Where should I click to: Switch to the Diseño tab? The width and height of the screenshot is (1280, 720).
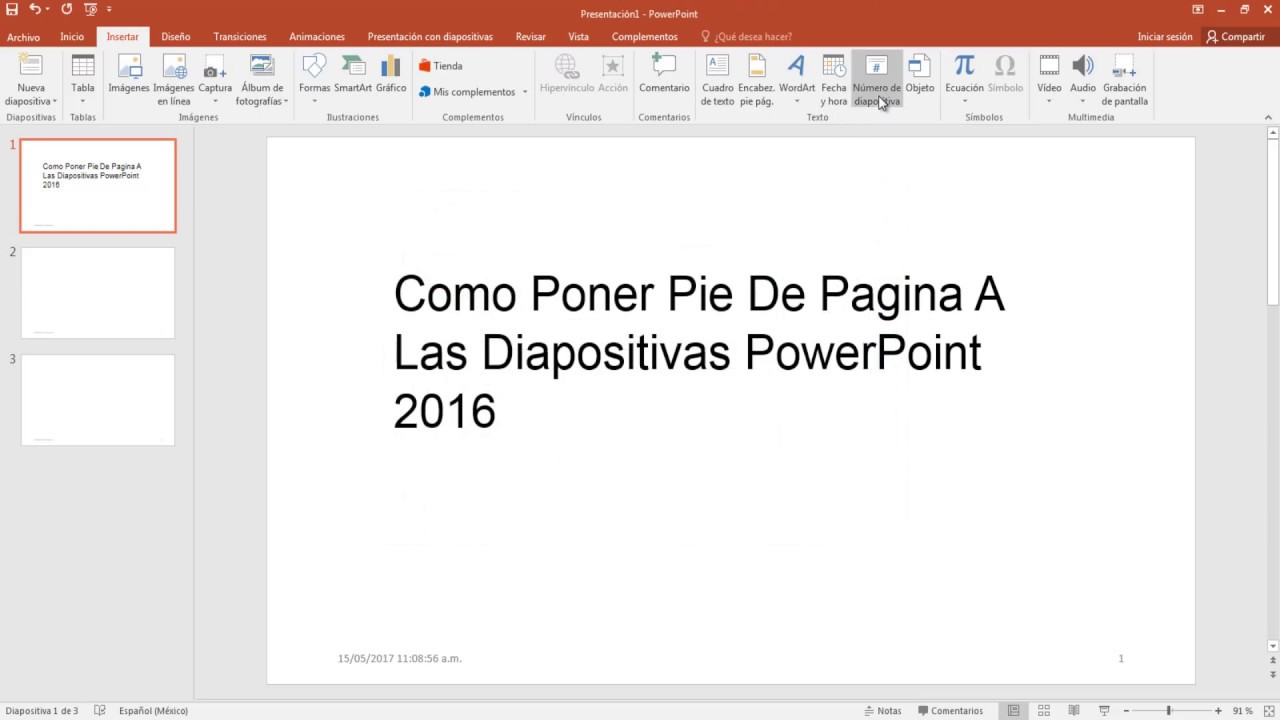(176, 37)
